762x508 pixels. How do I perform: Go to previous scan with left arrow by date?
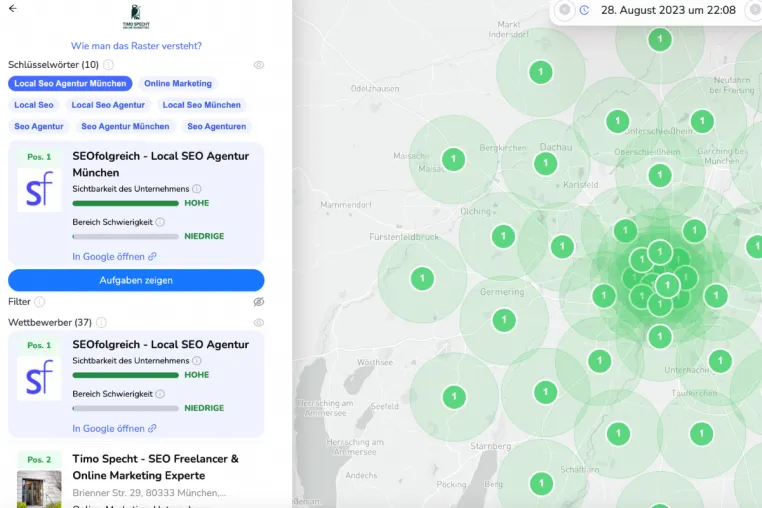click(565, 10)
